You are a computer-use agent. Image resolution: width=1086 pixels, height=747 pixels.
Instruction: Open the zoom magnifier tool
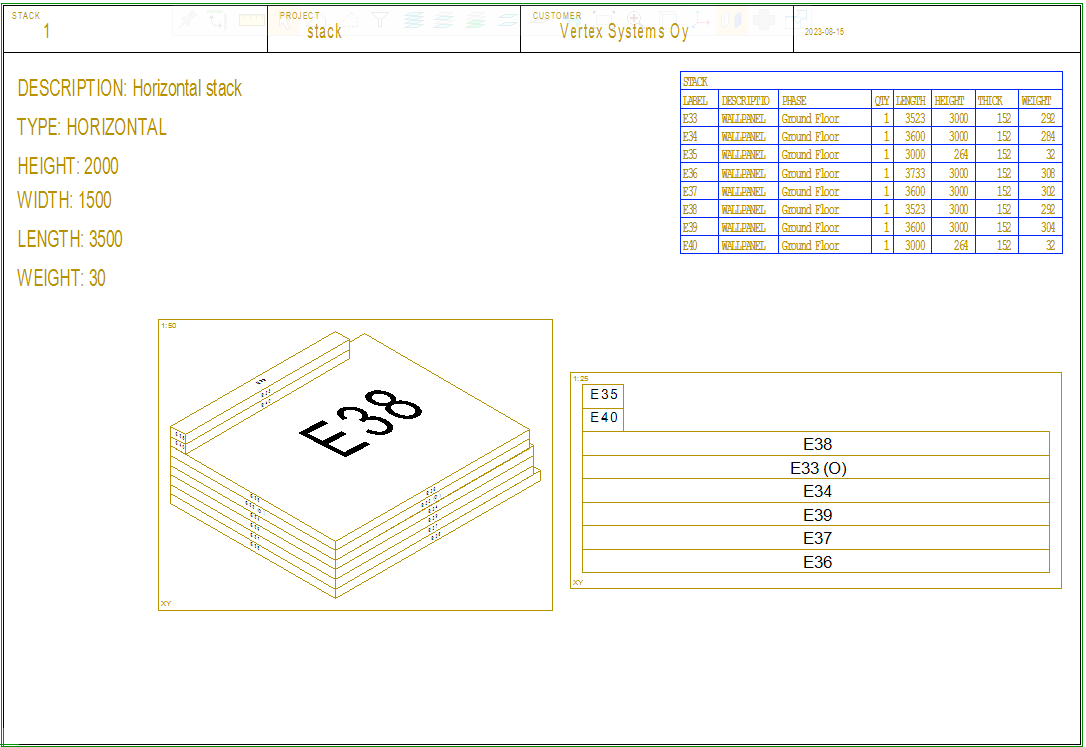tap(634, 18)
